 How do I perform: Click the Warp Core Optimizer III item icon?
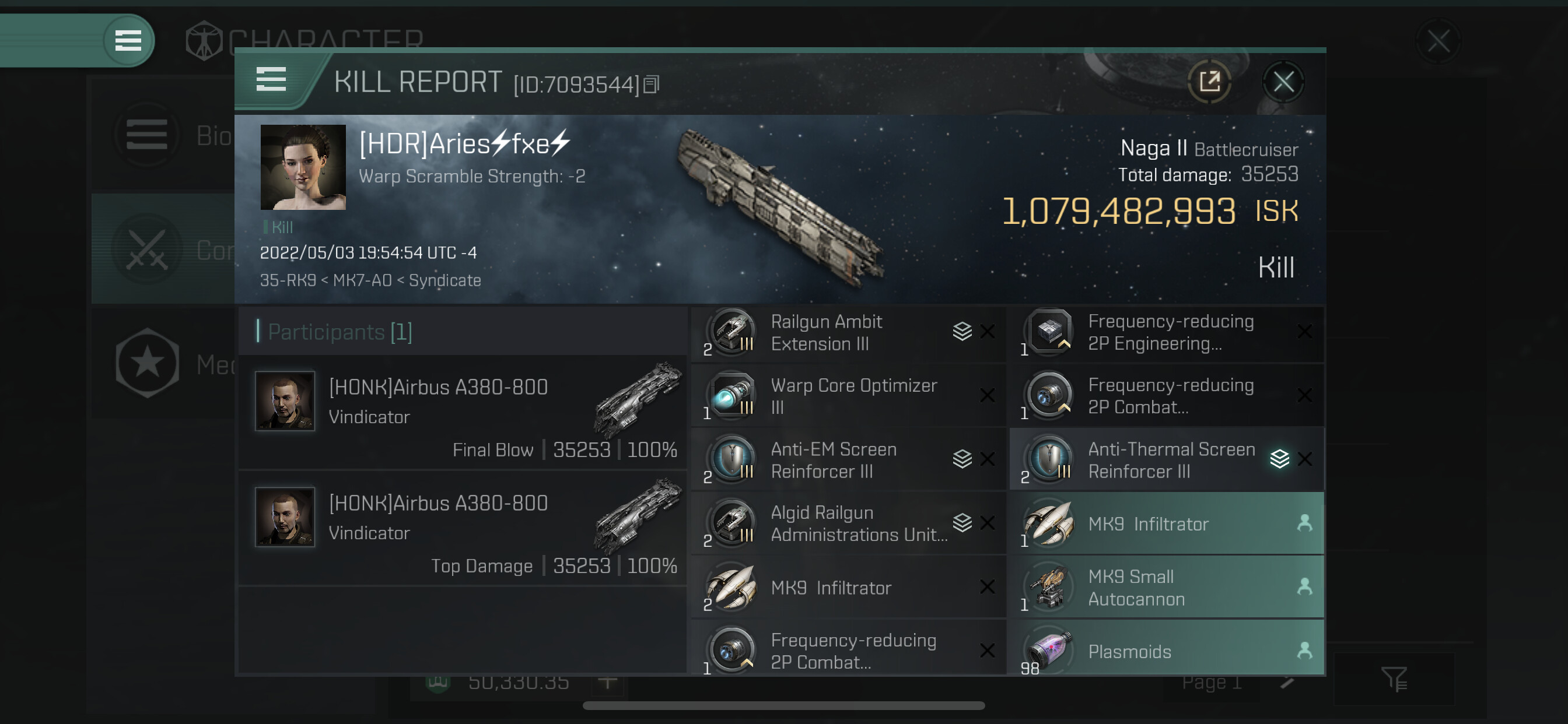click(732, 396)
